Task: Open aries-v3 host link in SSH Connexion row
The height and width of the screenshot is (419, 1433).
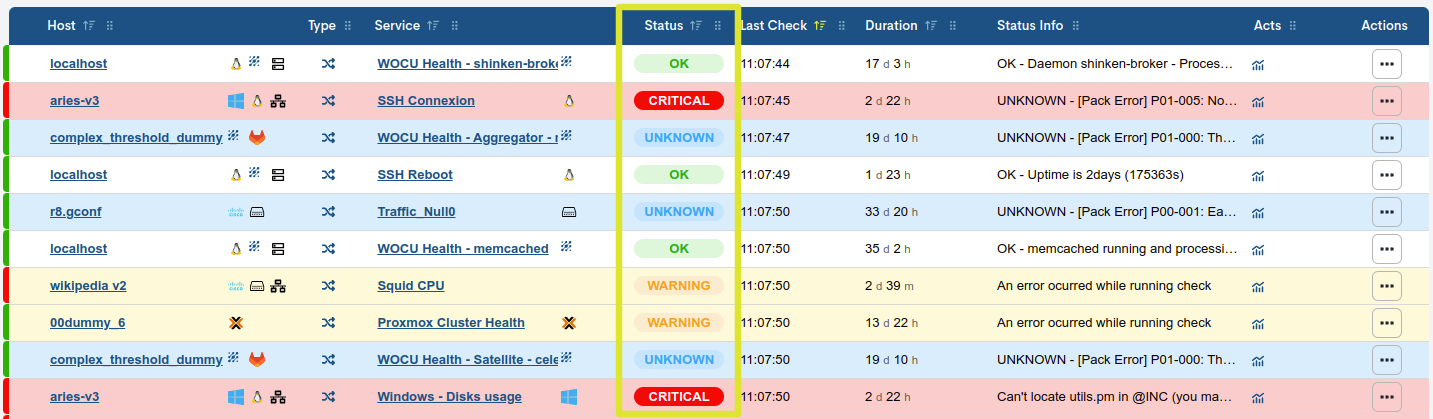Action: (74, 100)
